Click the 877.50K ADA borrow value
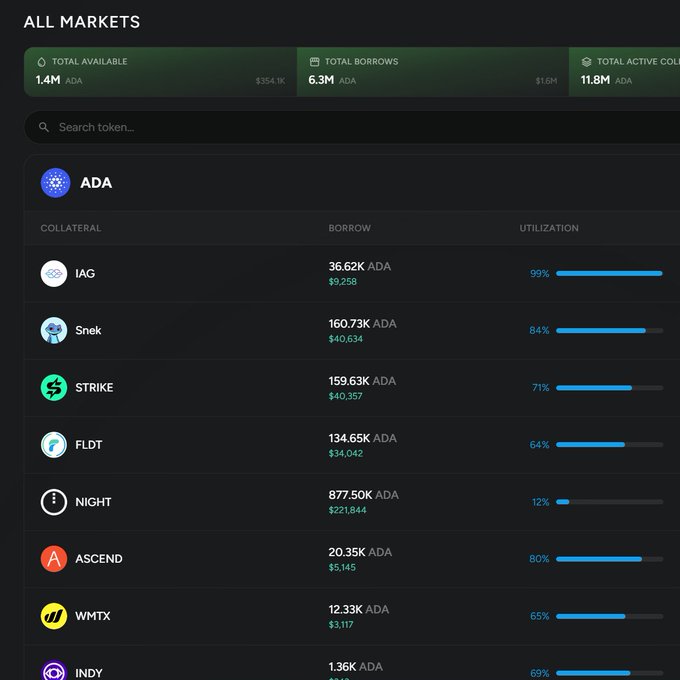 (363, 495)
